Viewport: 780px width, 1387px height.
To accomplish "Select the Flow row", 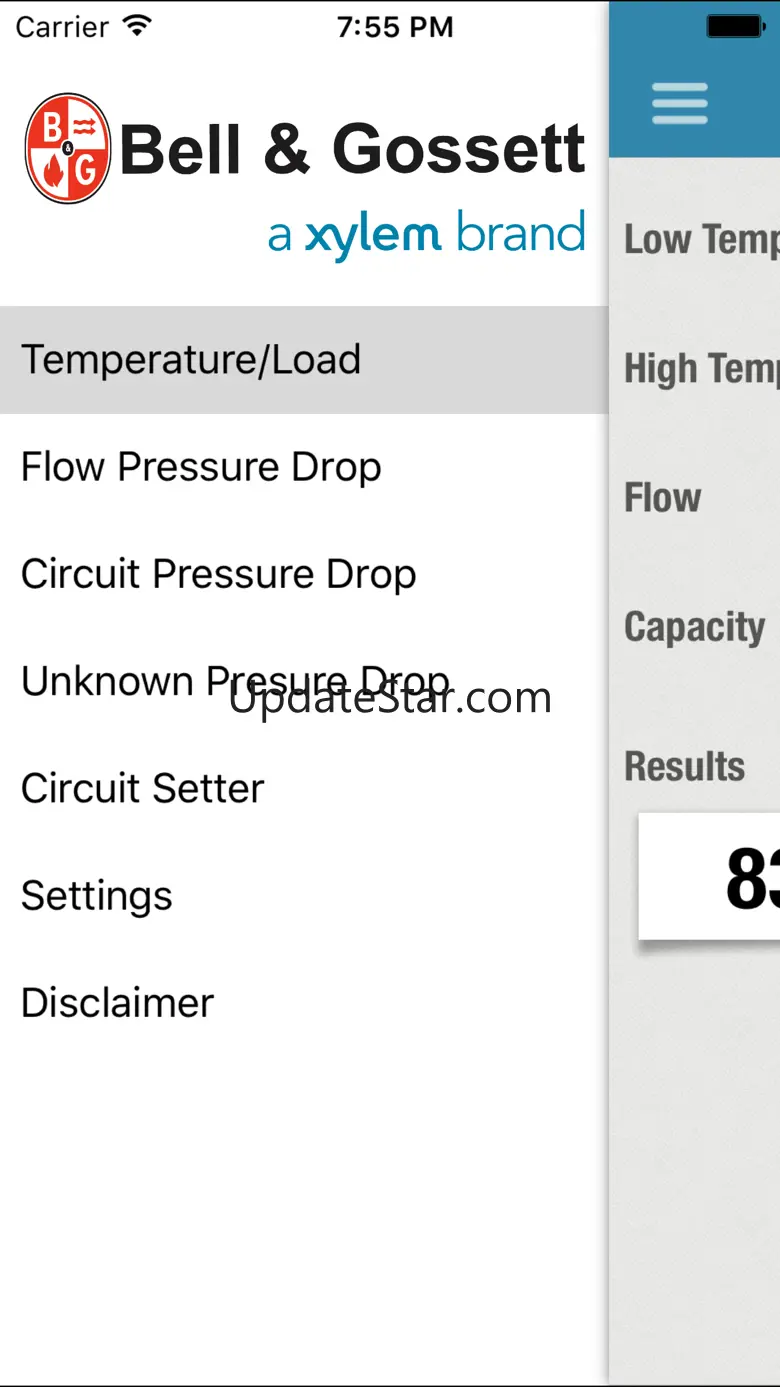I will click(663, 497).
